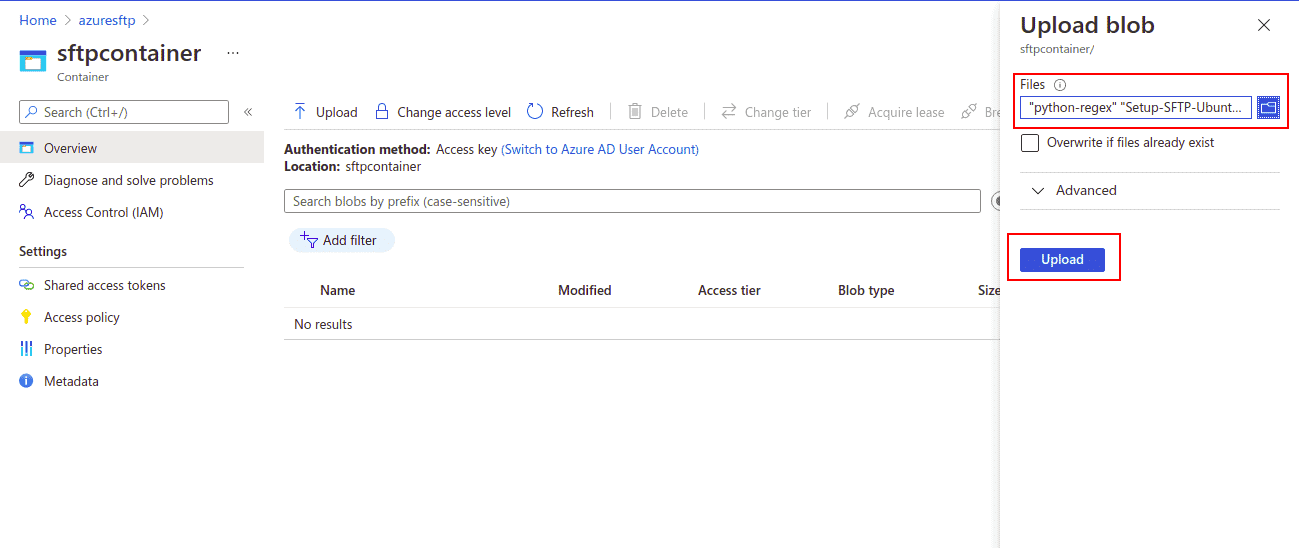Go to Home breadcrumb

[x=38, y=20]
